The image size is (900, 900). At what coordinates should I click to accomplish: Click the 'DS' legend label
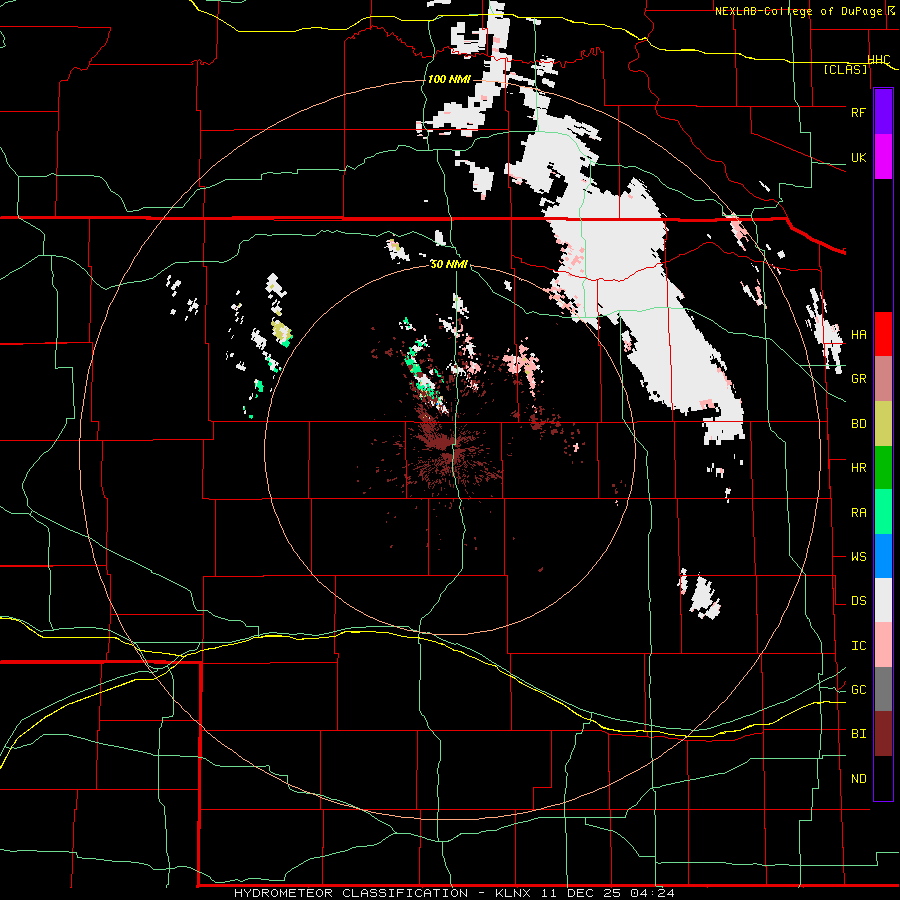click(x=858, y=601)
